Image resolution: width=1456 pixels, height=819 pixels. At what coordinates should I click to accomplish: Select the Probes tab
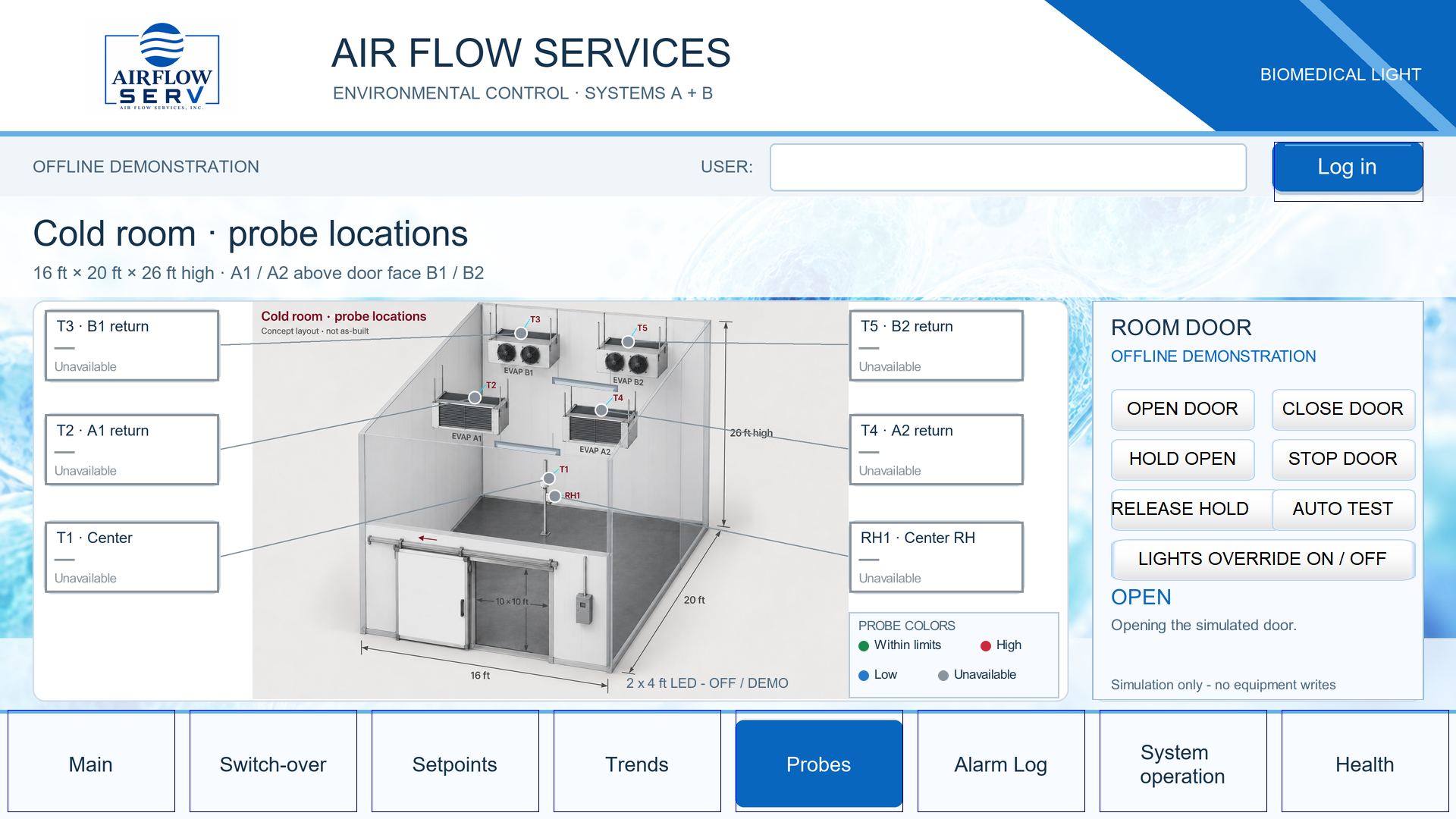pyautogui.click(x=819, y=763)
